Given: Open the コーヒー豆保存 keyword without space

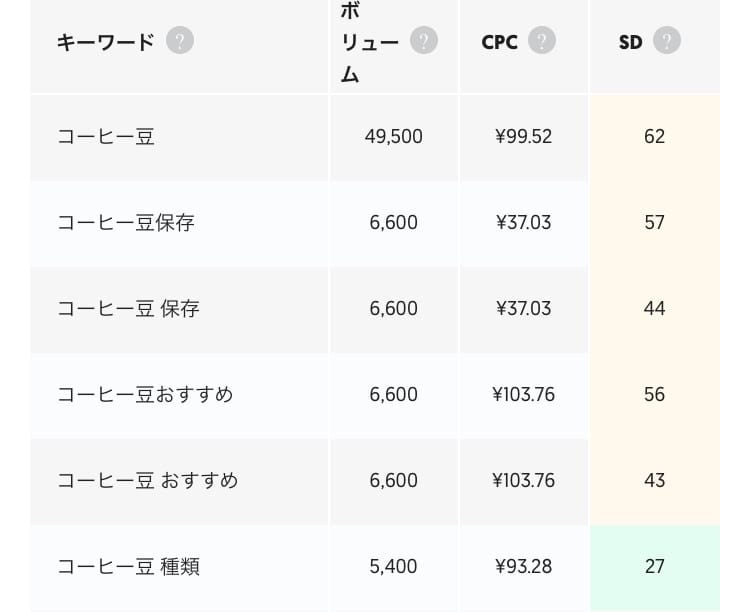Looking at the screenshot, I should (x=125, y=222).
